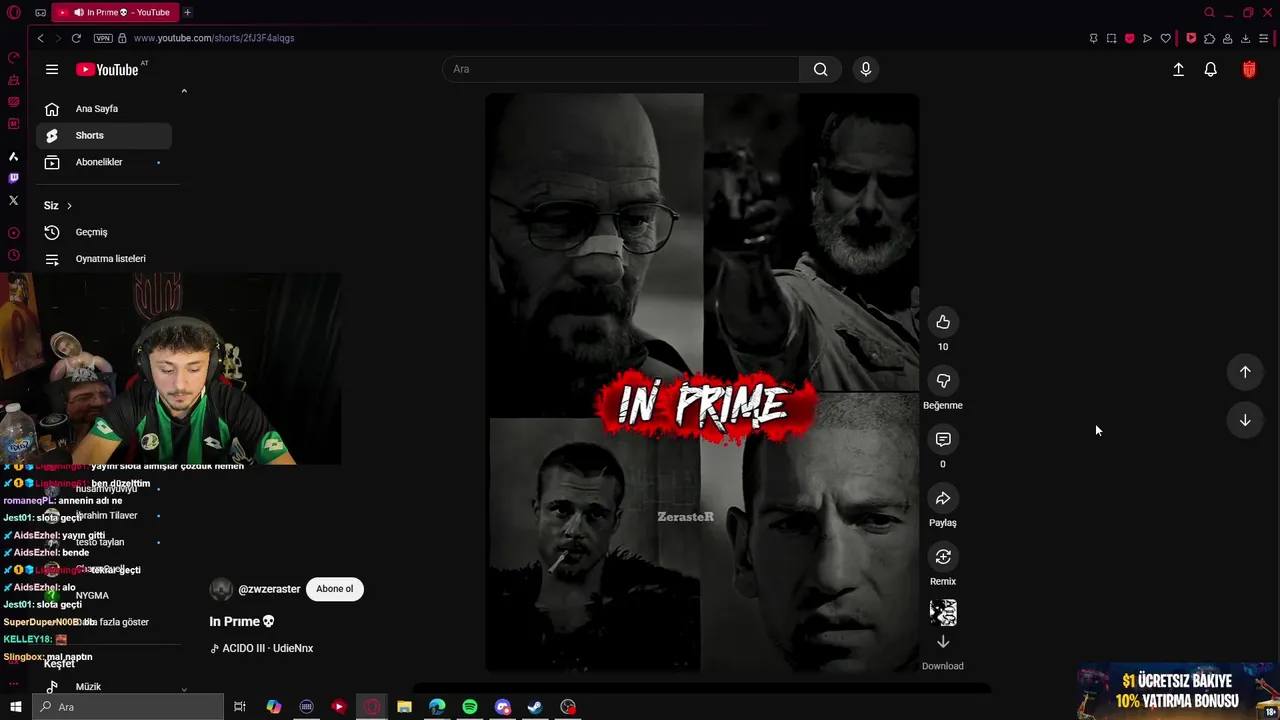
Task: Open a new tab with plus button
Action: (187, 12)
